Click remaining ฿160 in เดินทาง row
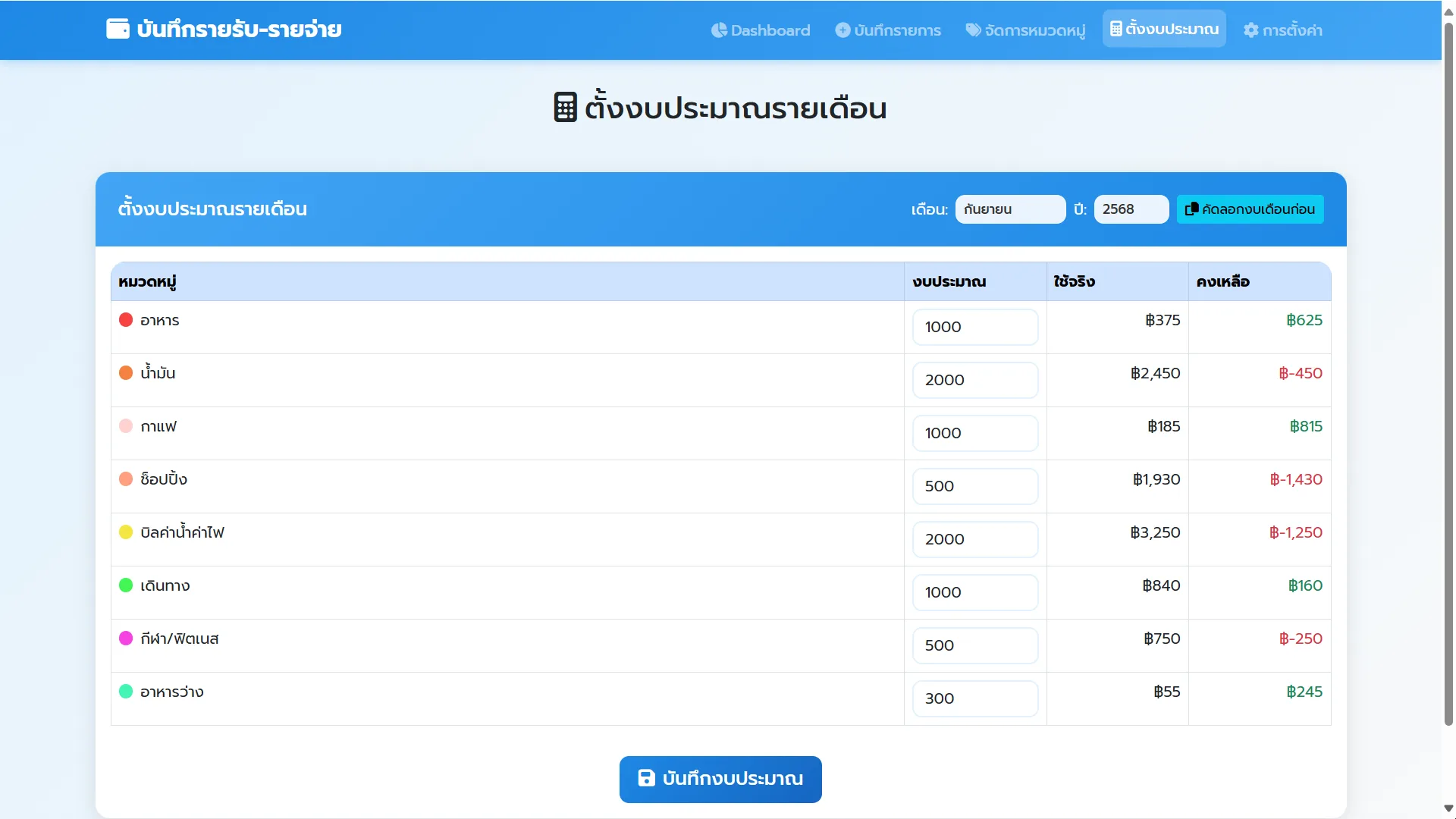The width and height of the screenshot is (1456, 819). (x=1305, y=585)
